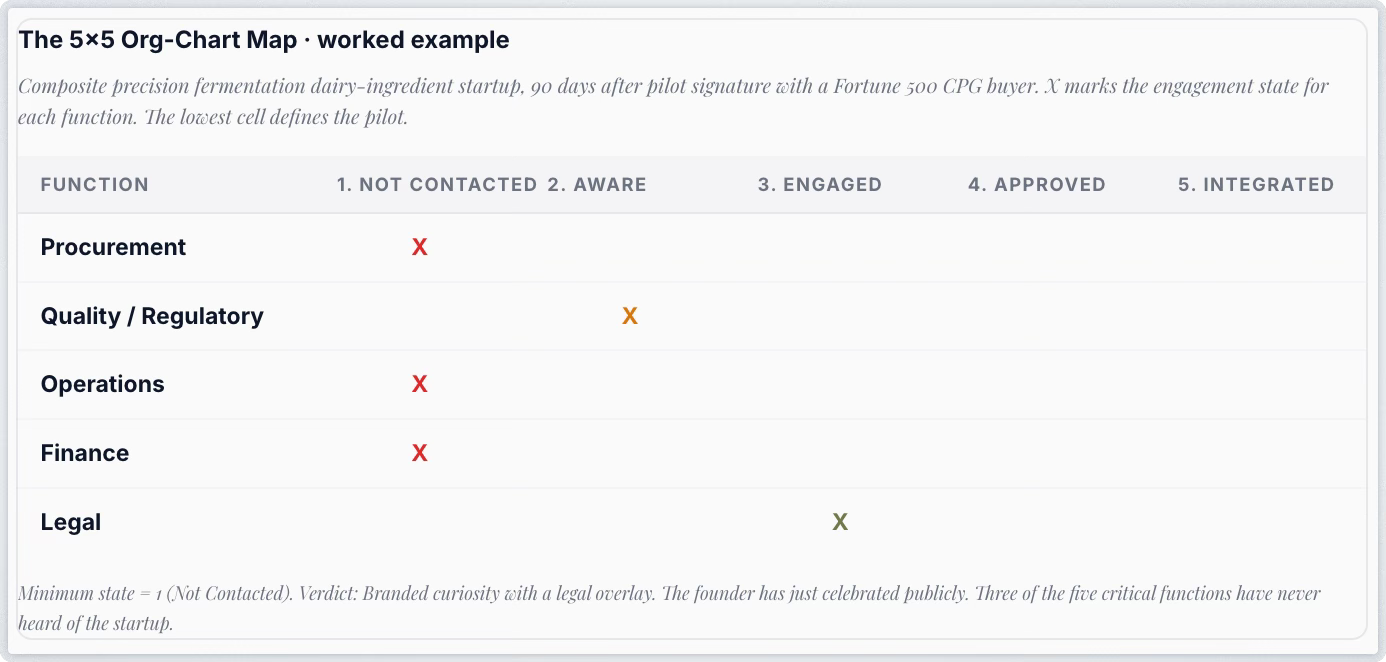Click the Operations row label
The image size is (1386, 662).
tap(102, 384)
